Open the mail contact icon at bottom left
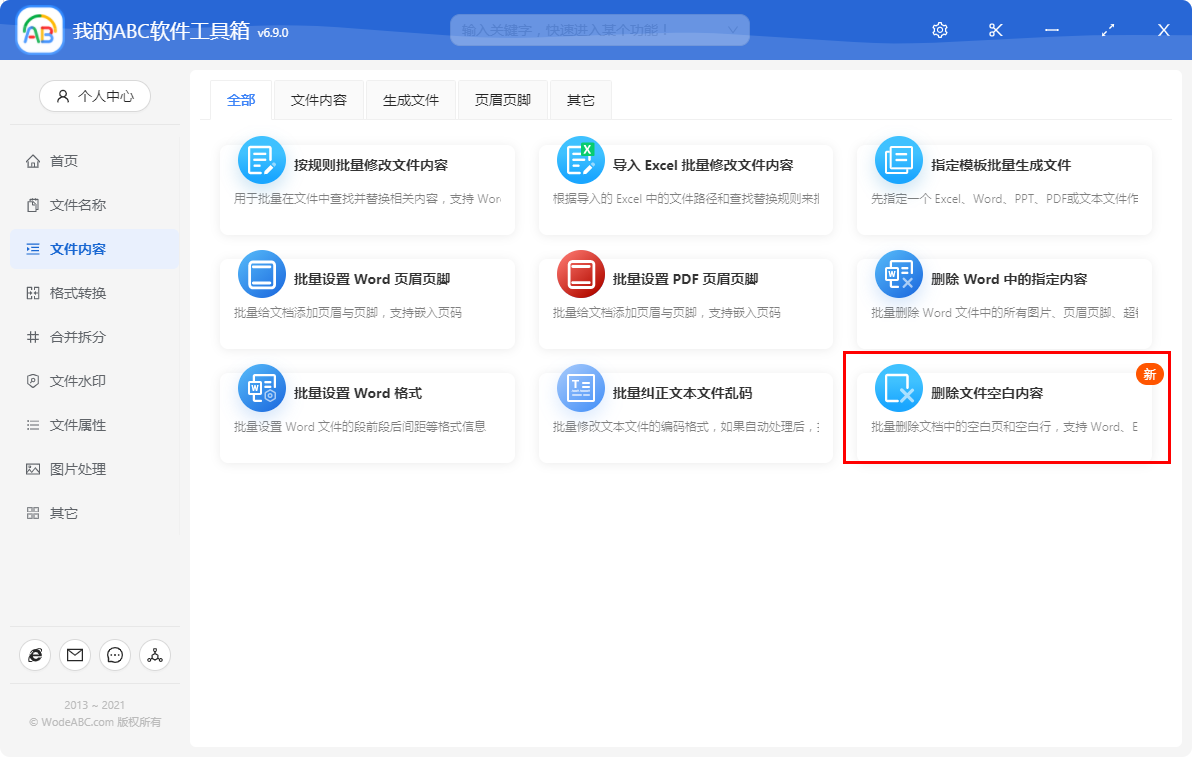The height and width of the screenshot is (757, 1192). 74,655
